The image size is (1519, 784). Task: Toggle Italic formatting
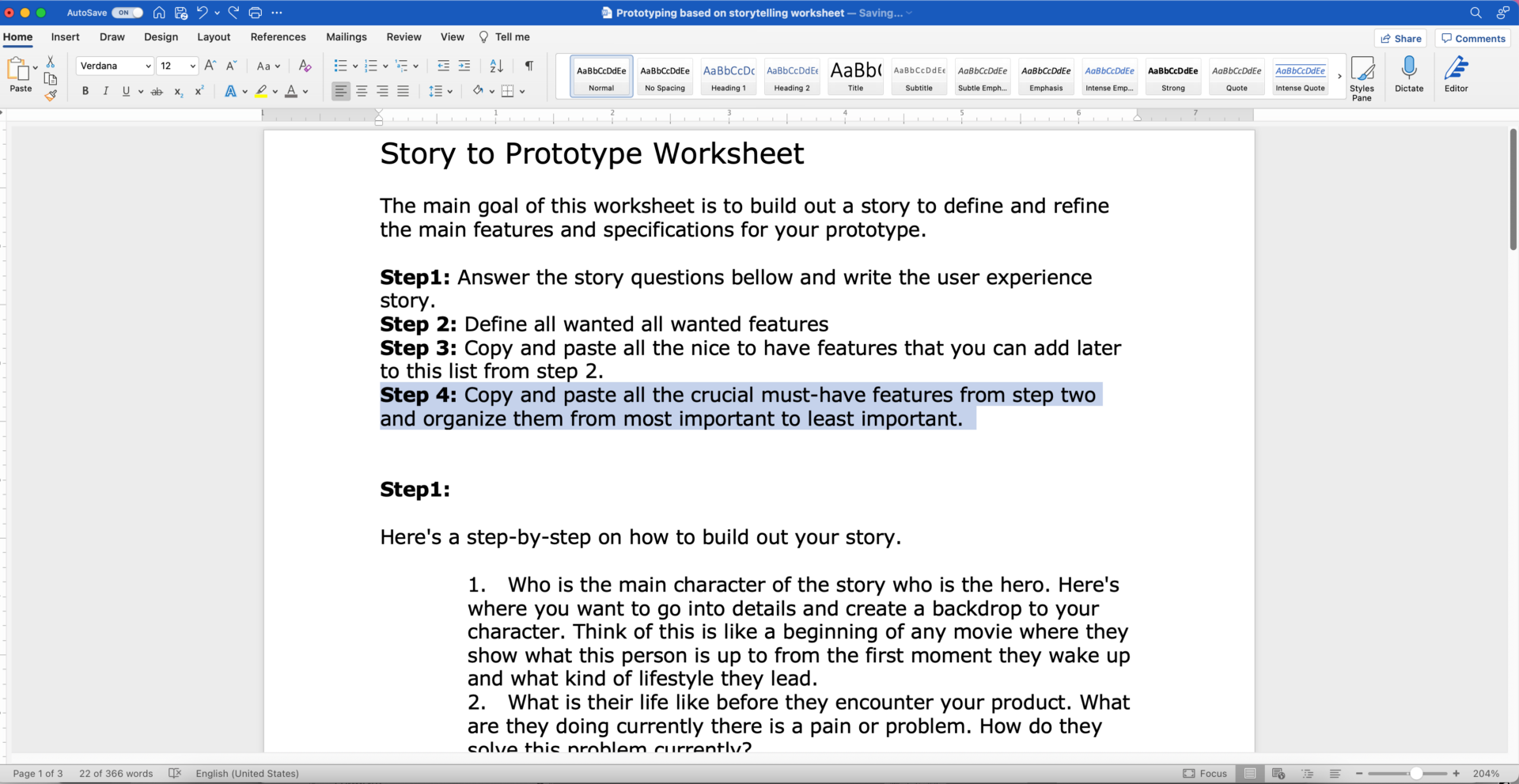click(106, 92)
